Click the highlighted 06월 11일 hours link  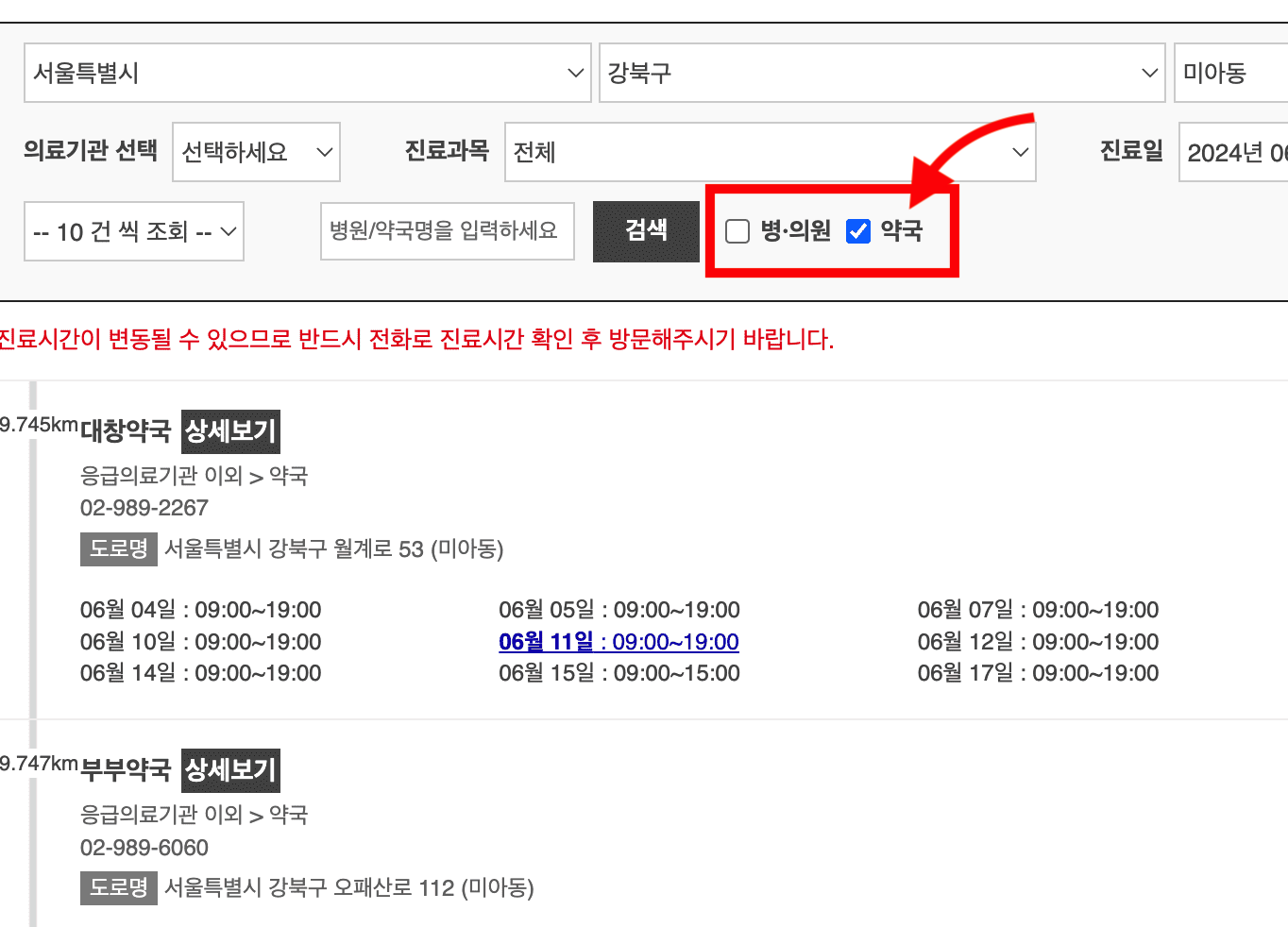pos(619,641)
